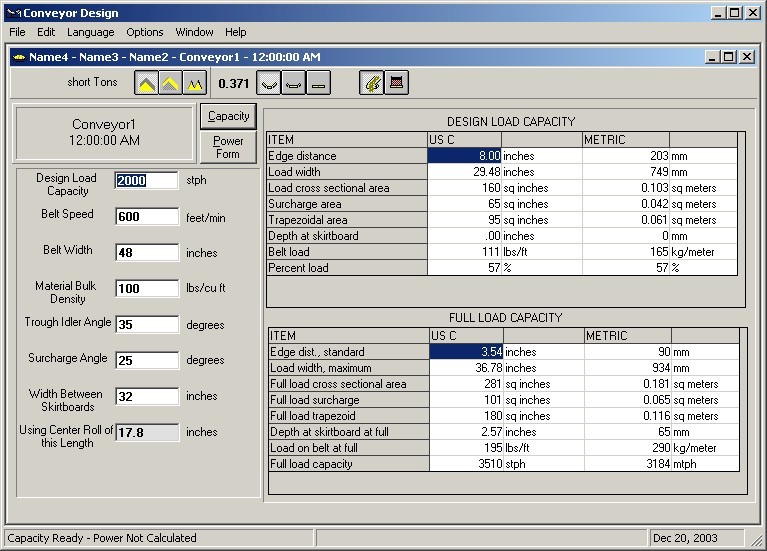Click the Capacity button
Screen dimensions: 767x551
(x=228, y=116)
